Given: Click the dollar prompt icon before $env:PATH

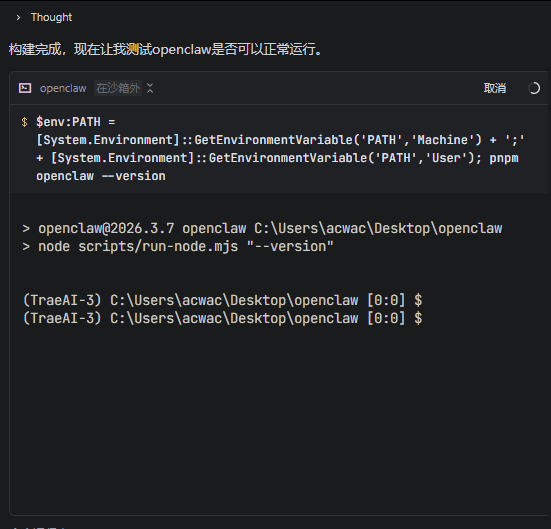Looking at the screenshot, I should 24,122.
